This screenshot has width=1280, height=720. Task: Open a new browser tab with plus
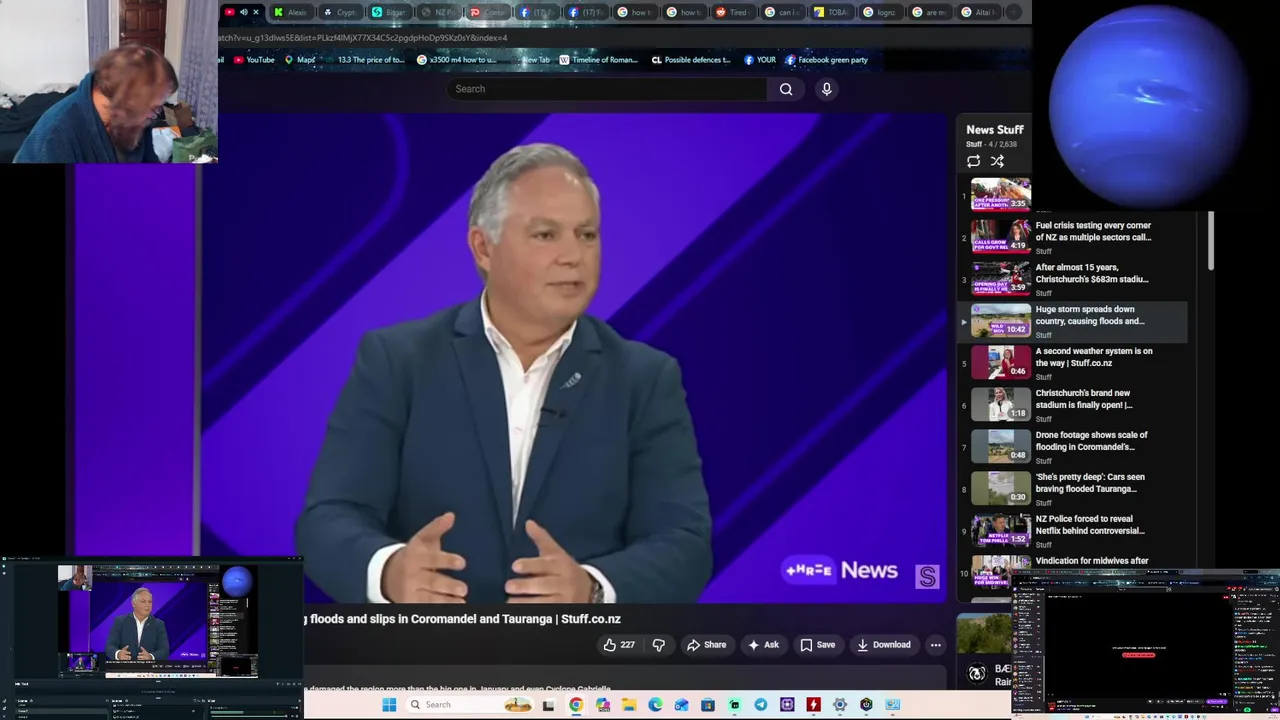1014,12
